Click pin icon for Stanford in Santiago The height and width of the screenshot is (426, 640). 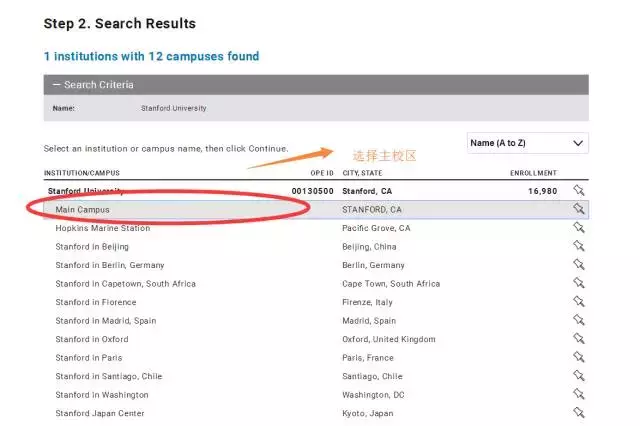tap(578, 376)
